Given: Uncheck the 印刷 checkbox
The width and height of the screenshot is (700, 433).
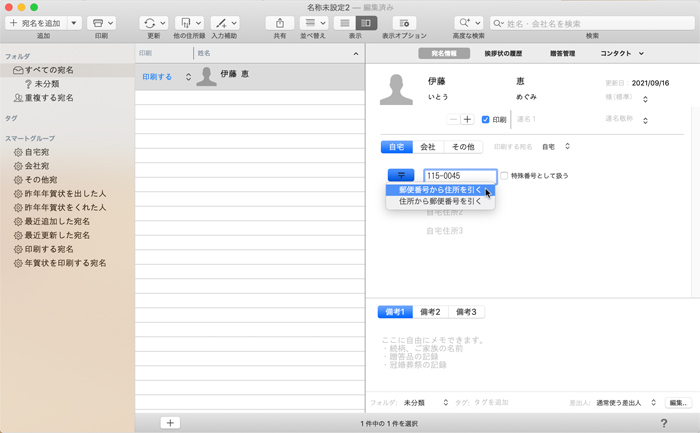Looking at the screenshot, I should pyautogui.click(x=486, y=120).
